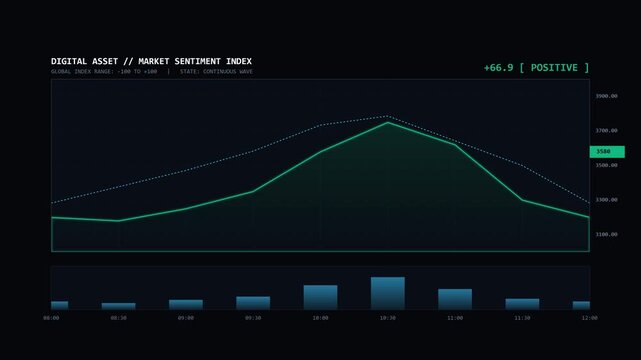Click the 3900.00 price axis label
This screenshot has width=641, height=360.
point(606,96)
